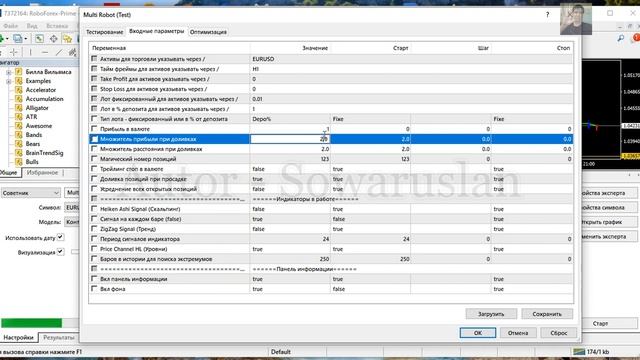
Task: Click the ATR indicator icon in Navigator
Action: 19,117
